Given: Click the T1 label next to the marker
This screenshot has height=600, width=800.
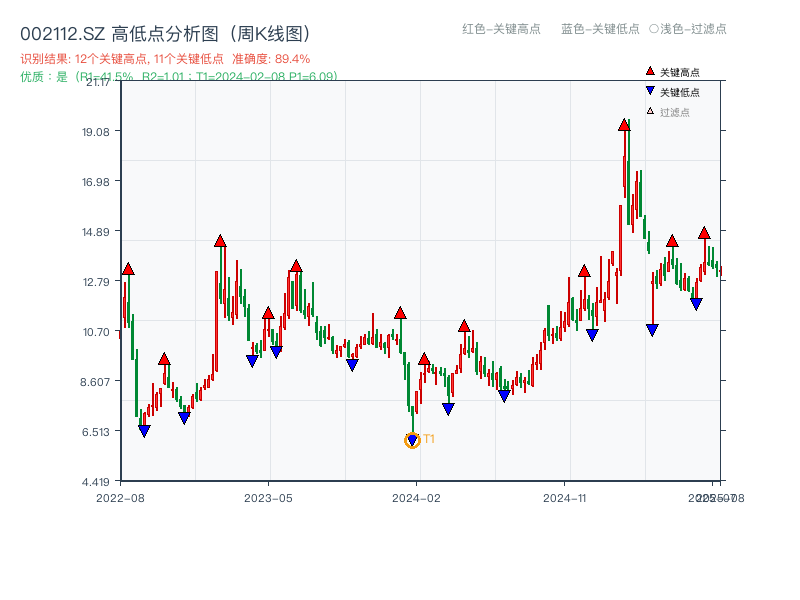Looking at the screenshot, I should (x=429, y=438).
